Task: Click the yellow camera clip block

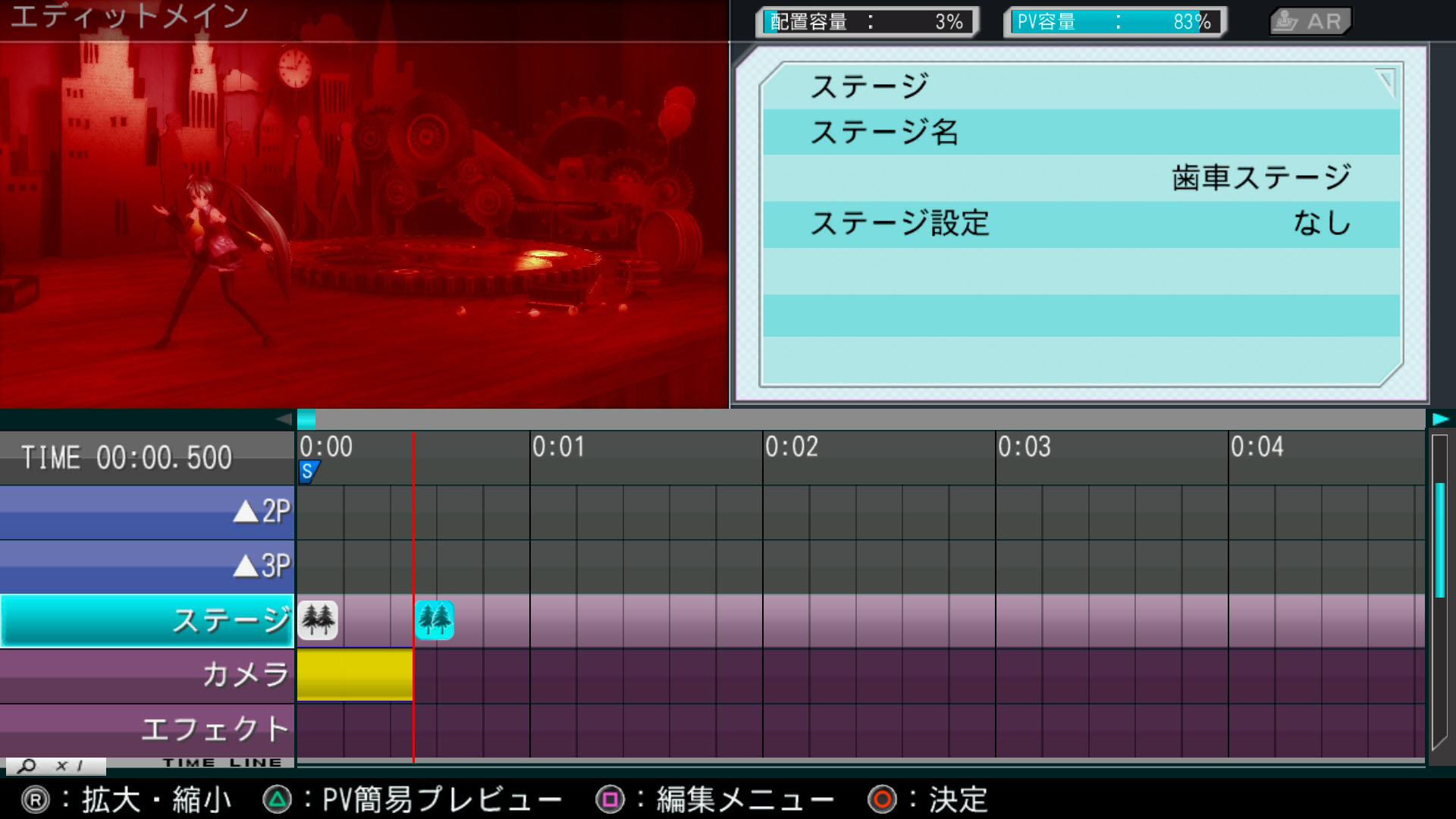Action: (x=354, y=673)
